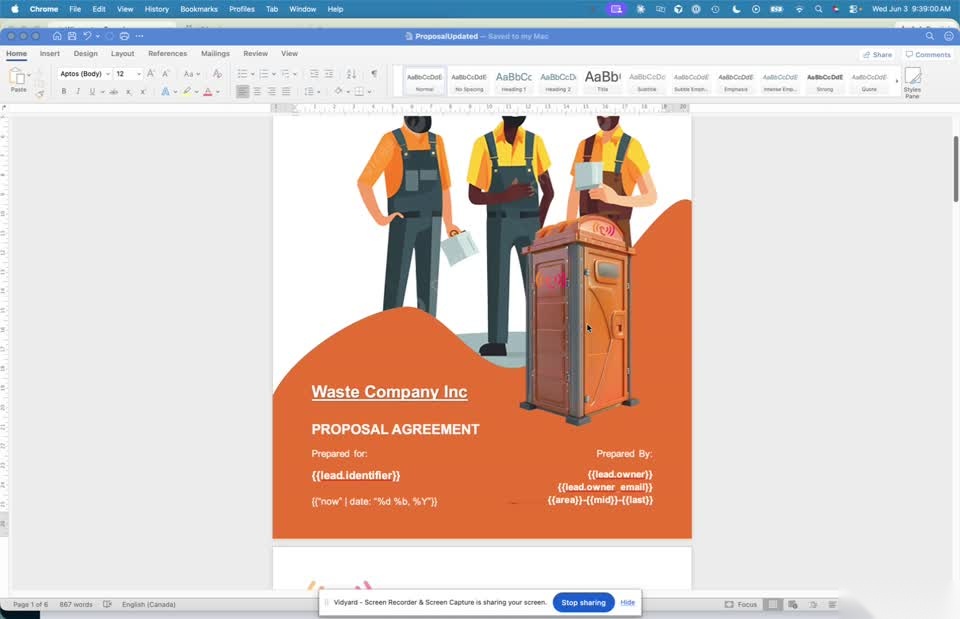
Task: Click the vertical document scrollbar
Action: coord(955,169)
